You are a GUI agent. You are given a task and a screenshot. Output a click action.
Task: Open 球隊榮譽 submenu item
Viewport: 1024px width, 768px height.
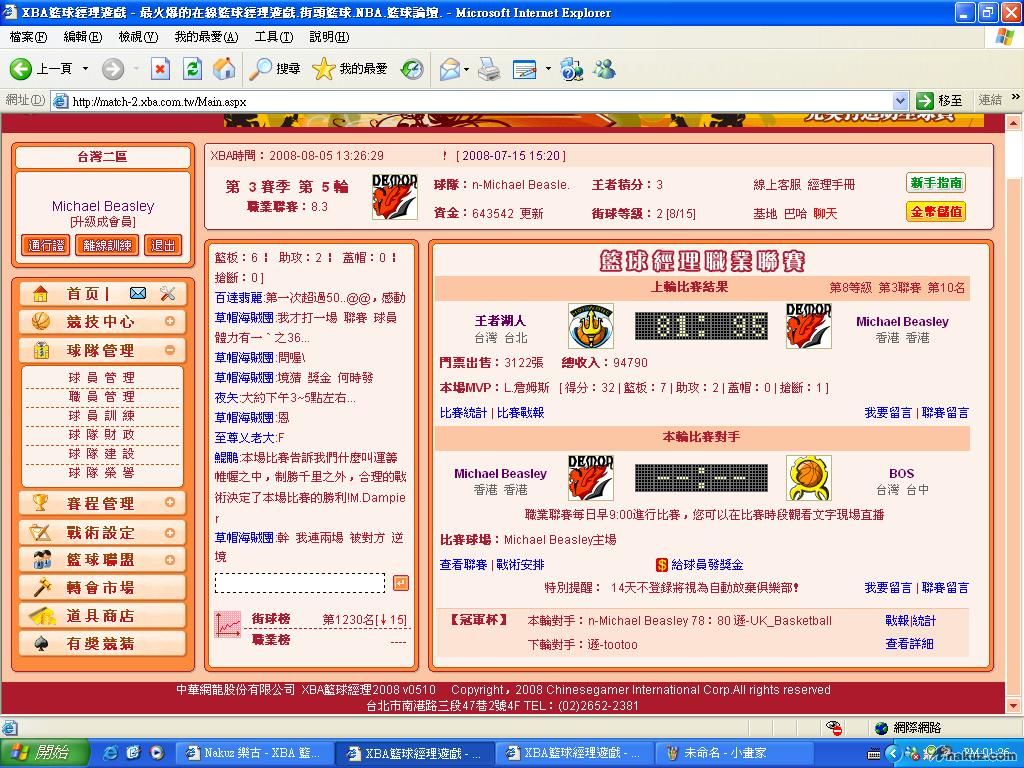point(102,472)
